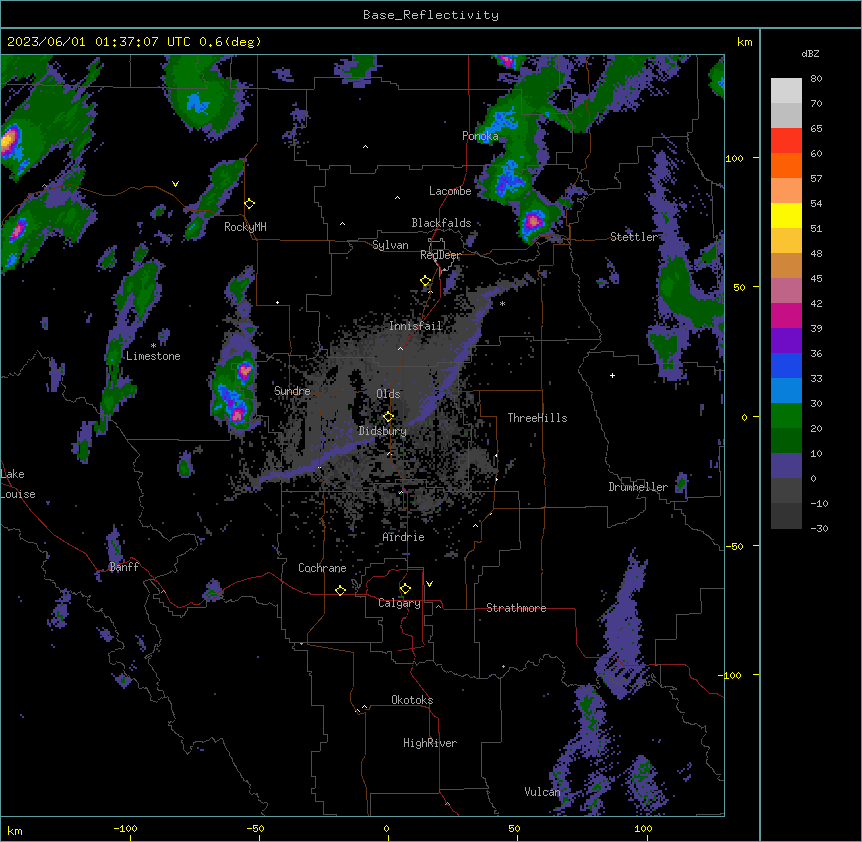Viewport: 862px width, 842px height.
Task: Click the Blackfalds town label
Action: coord(441,223)
